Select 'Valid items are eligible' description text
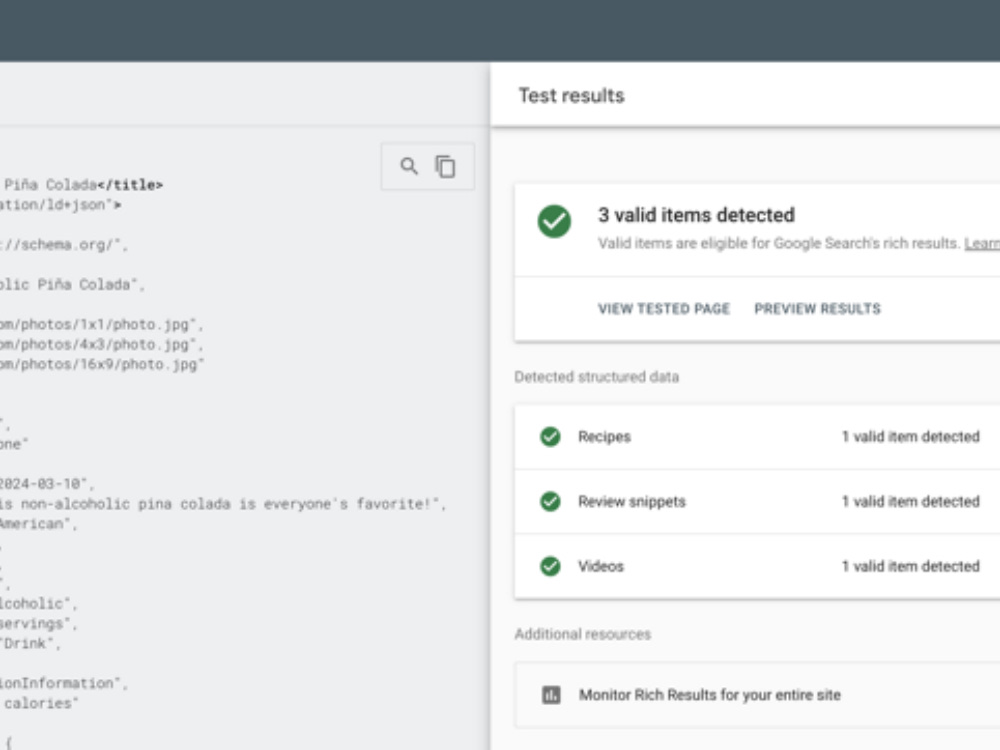Image resolution: width=1000 pixels, height=750 pixels. pos(779,244)
